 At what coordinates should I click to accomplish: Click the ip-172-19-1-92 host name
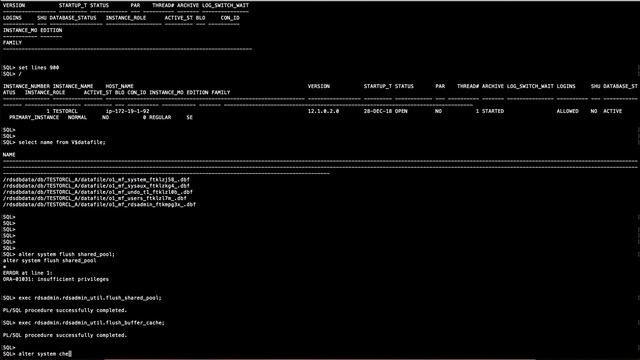click(x=127, y=111)
